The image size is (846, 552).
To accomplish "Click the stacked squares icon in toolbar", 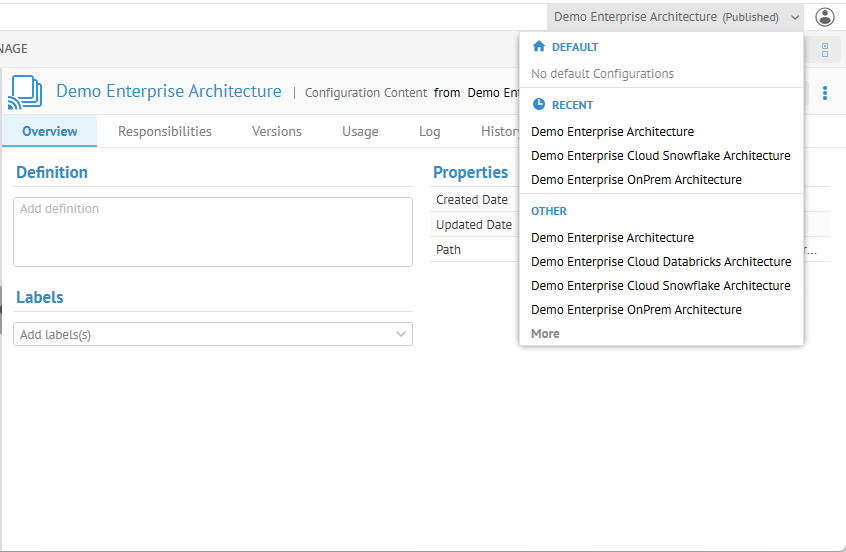I will pos(825,50).
